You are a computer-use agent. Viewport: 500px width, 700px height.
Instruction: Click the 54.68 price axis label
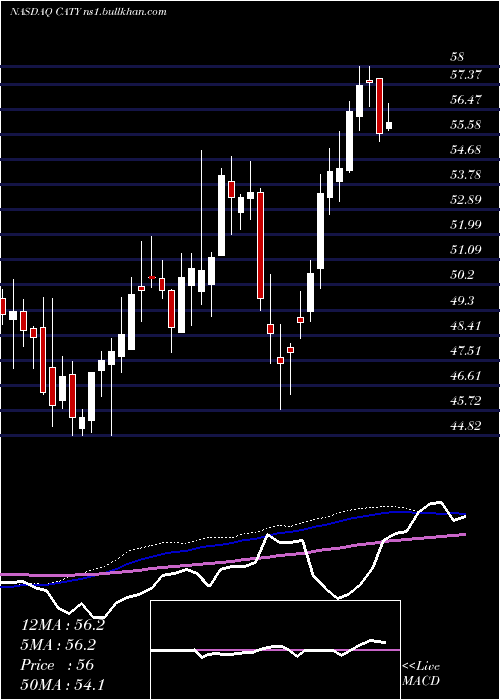click(466, 150)
